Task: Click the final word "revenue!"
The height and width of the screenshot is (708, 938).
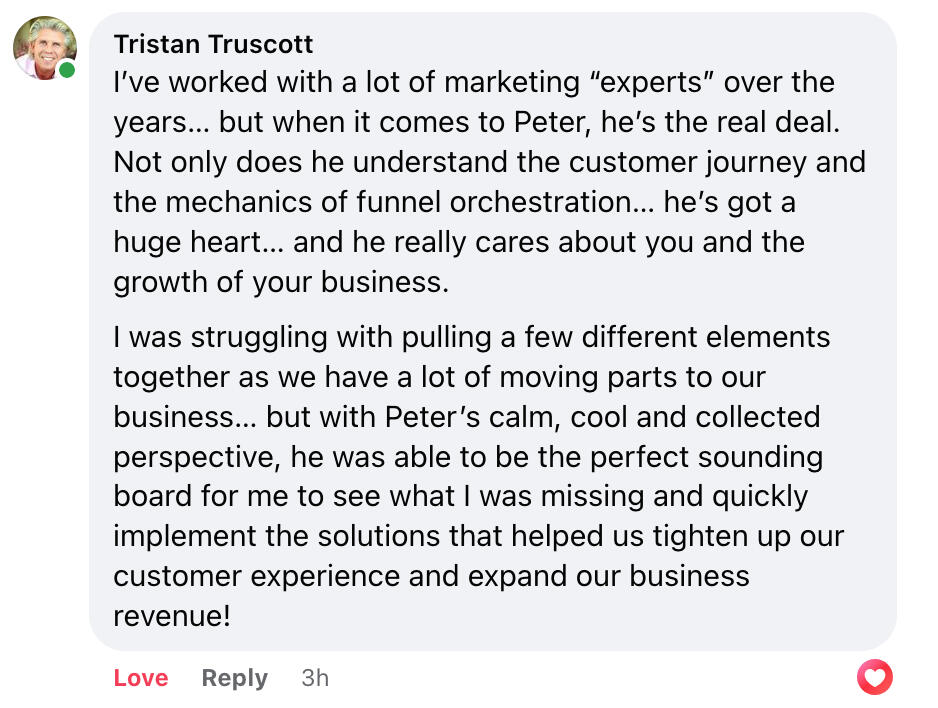Action: [172, 616]
